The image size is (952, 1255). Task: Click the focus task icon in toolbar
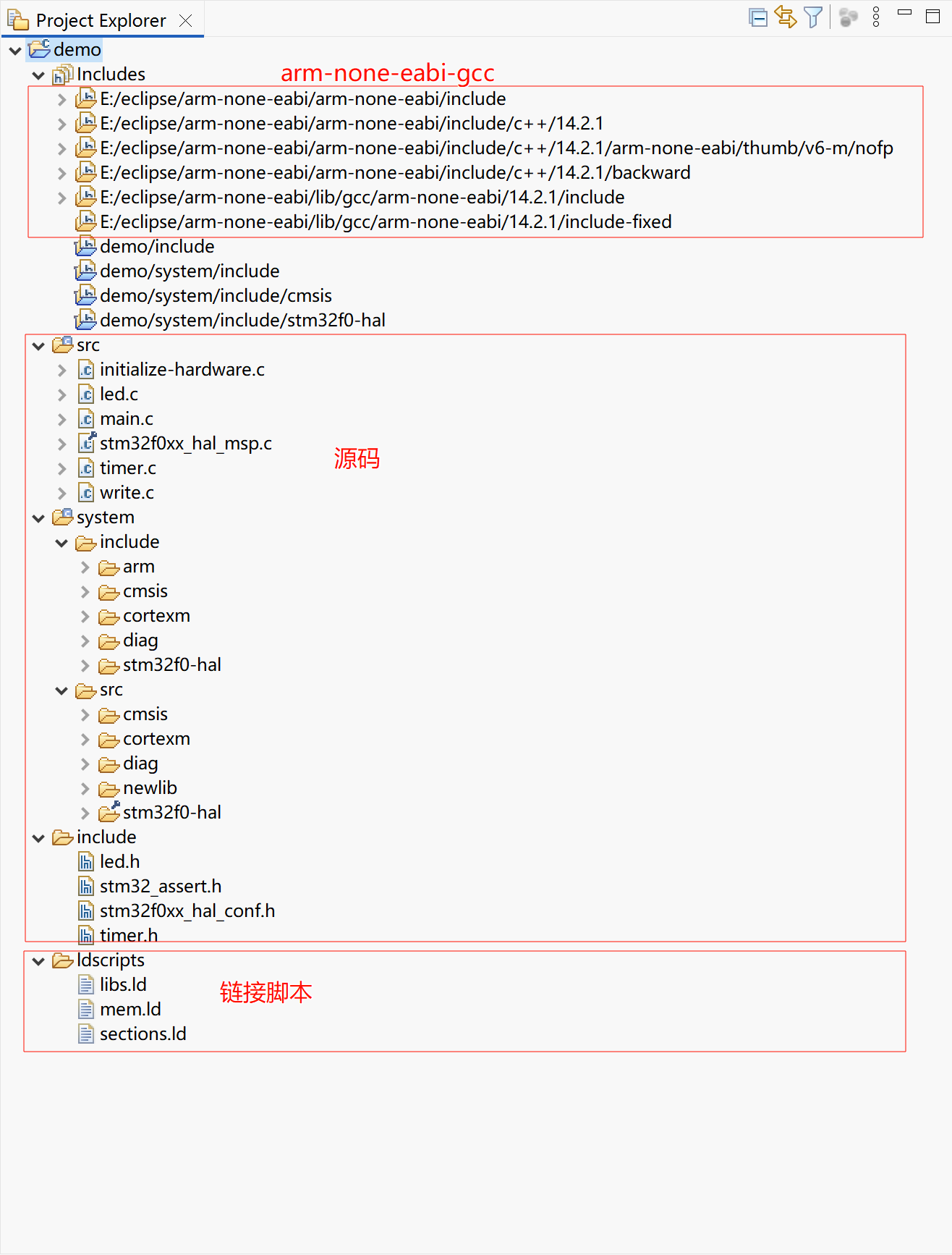tap(848, 17)
